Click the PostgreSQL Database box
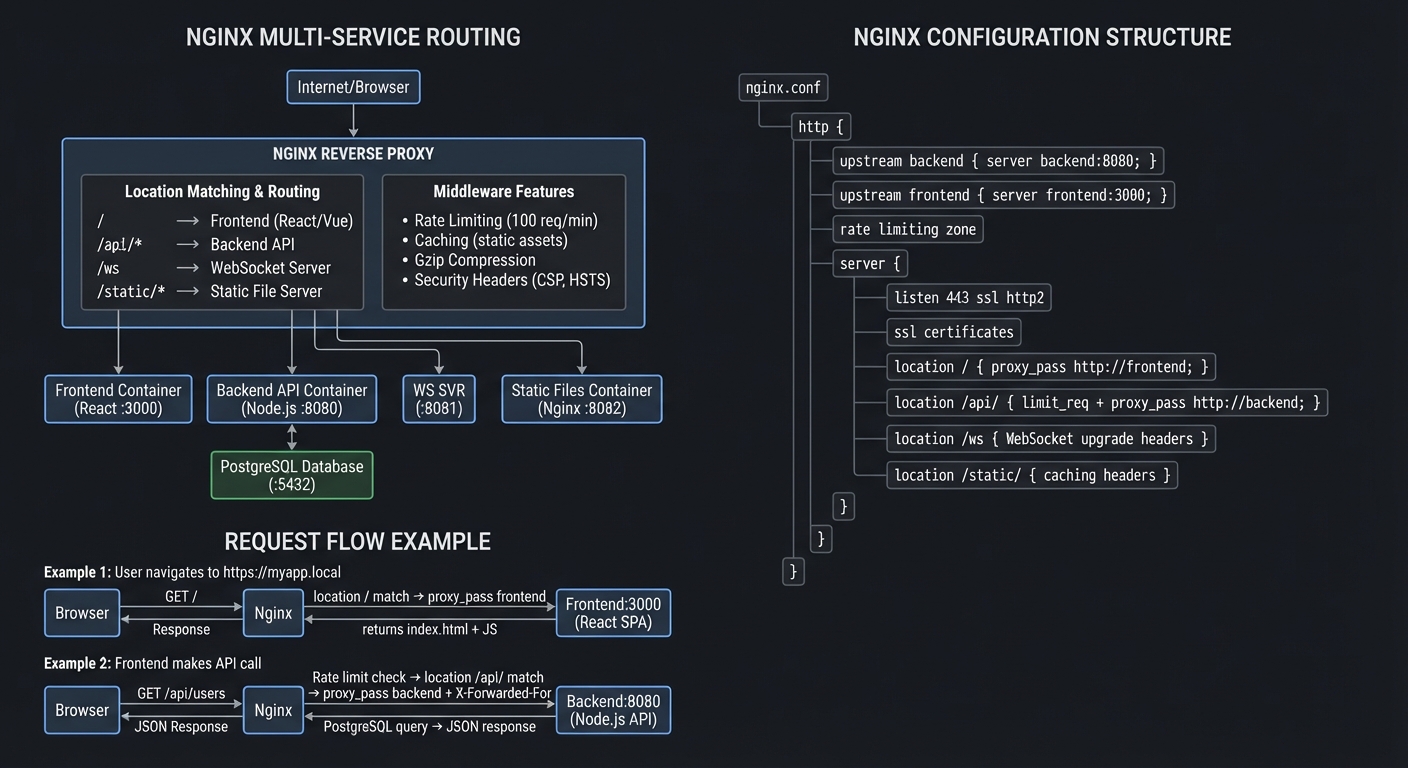Image resolution: width=1408 pixels, height=768 pixels. click(x=291, y=474)
